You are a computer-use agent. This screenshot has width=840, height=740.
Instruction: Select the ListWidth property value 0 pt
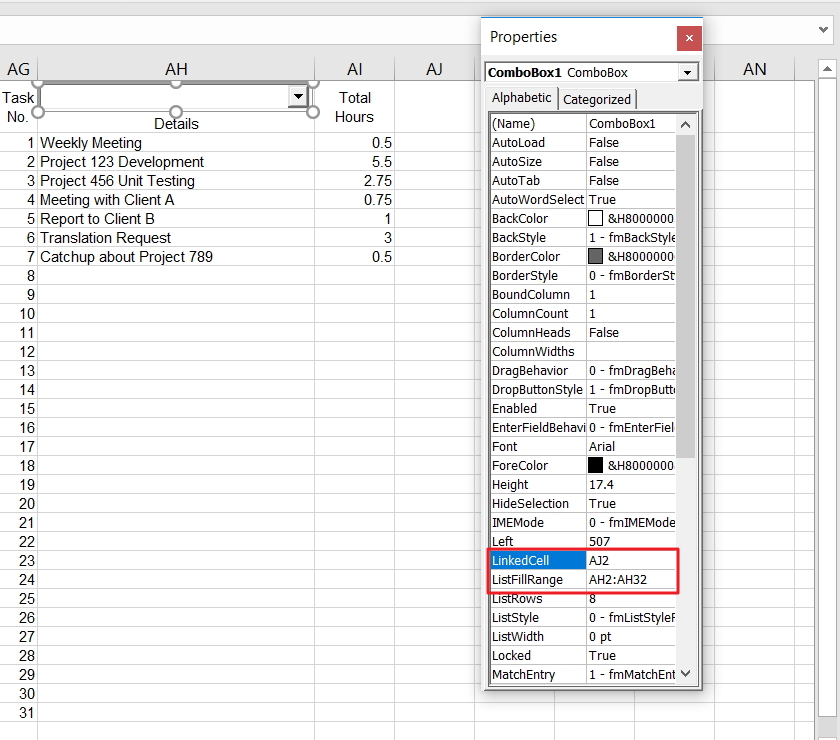pos(631,637)
